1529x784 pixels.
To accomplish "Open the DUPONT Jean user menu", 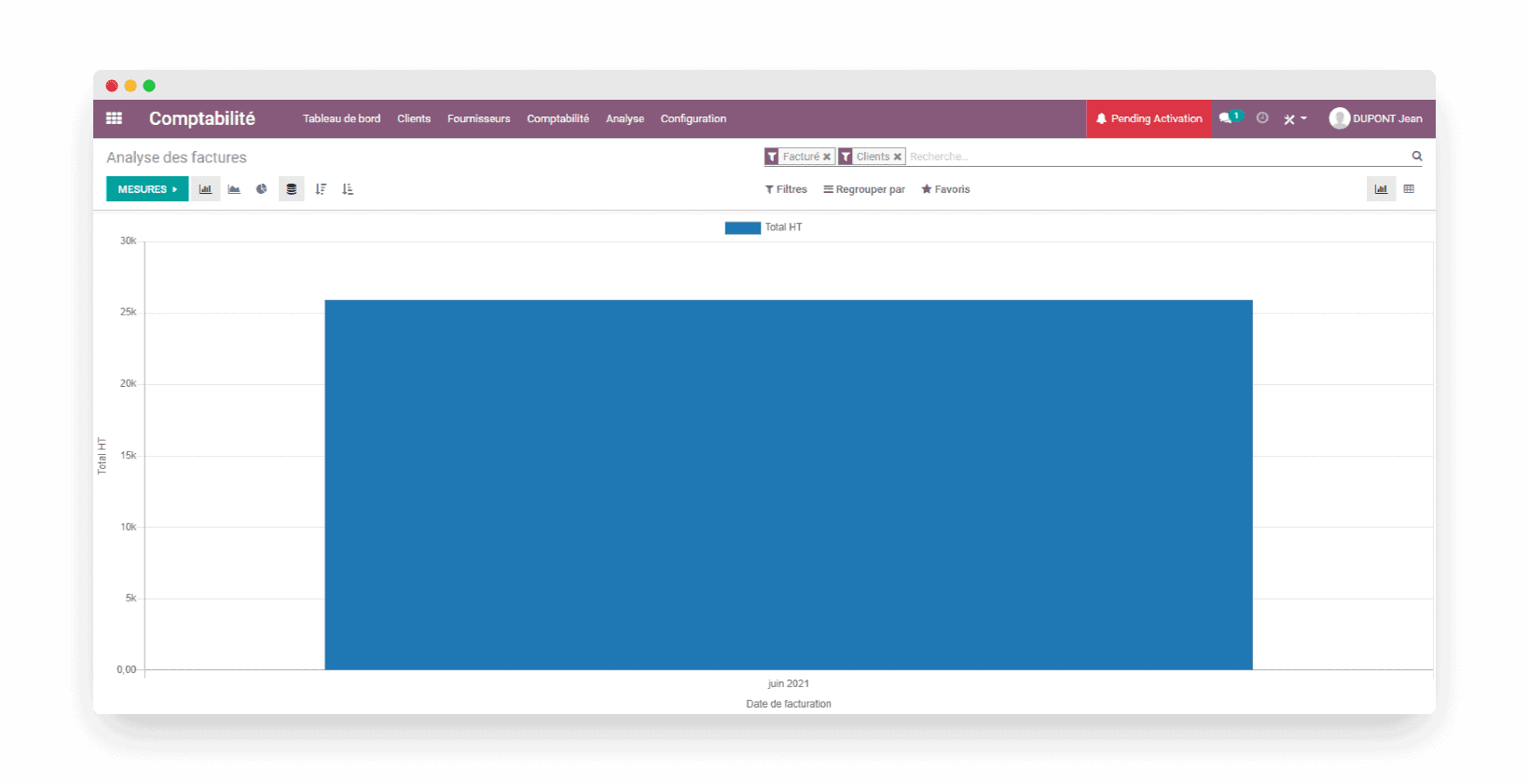I will coord(1376,118).
